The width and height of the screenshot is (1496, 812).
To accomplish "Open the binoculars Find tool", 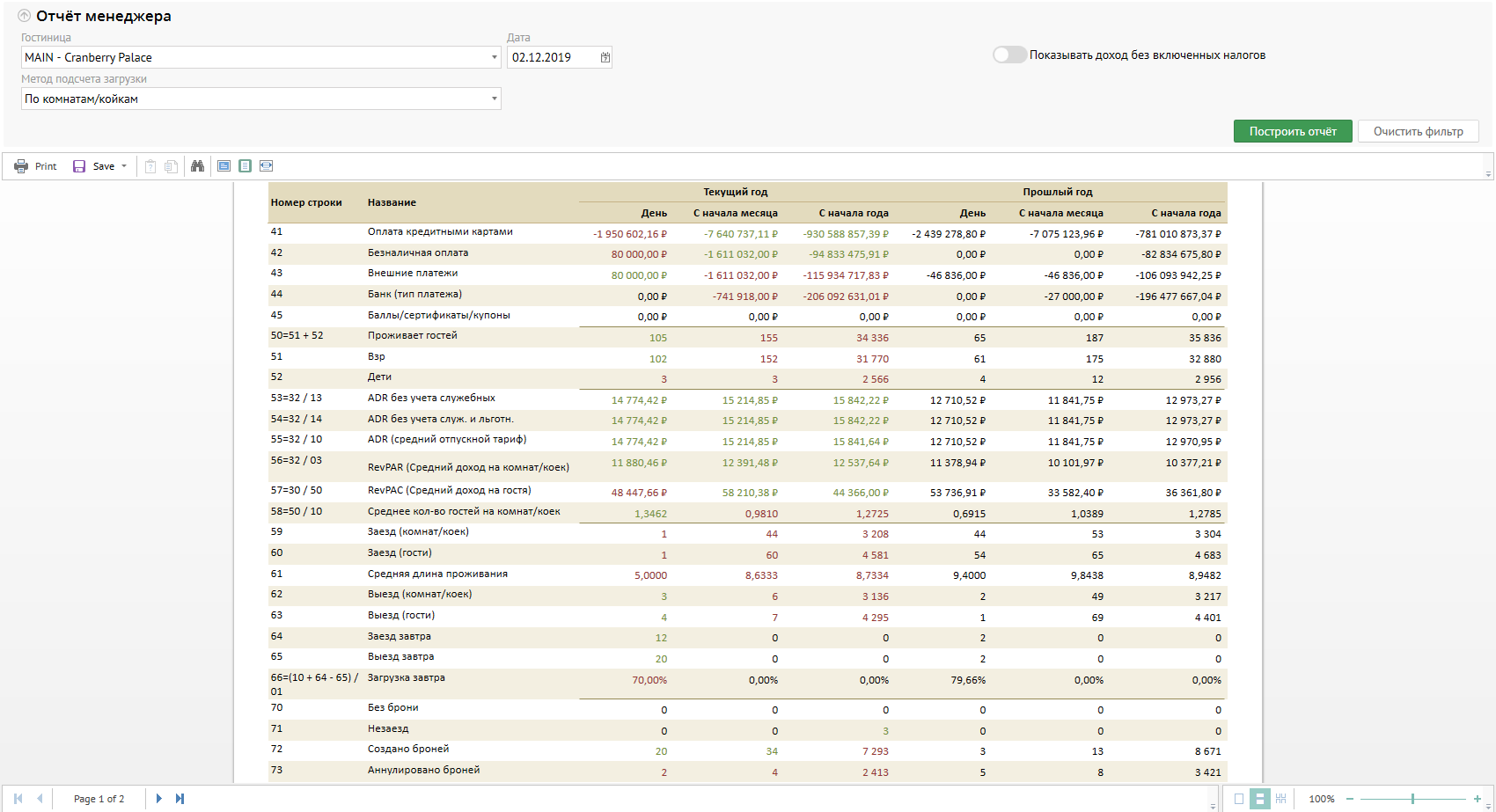I will [197, 166].
